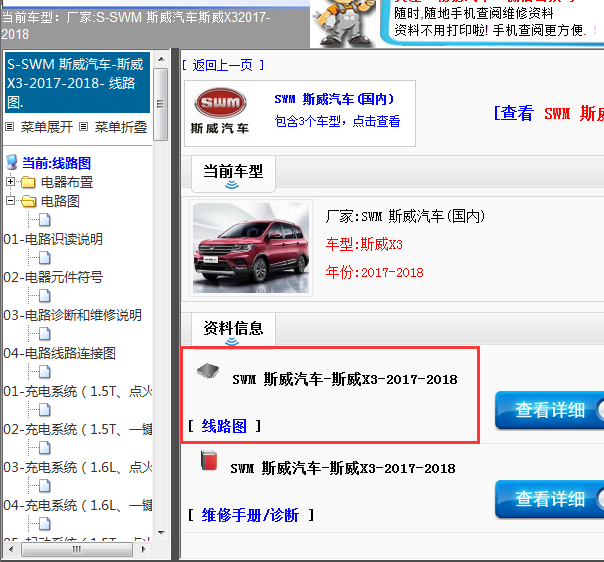Screen dimensions: 604x562
Task: Click the S-SWM 斯威汽车-斯威X3 blue title
Action: click(77, 82)
